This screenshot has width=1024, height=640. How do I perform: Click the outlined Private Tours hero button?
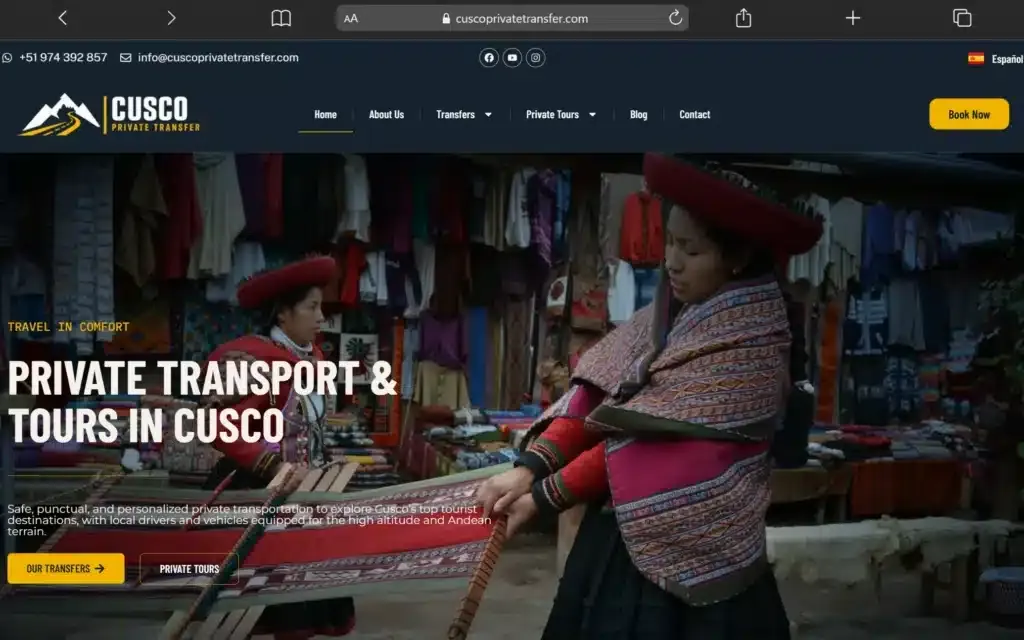[189, 569]
